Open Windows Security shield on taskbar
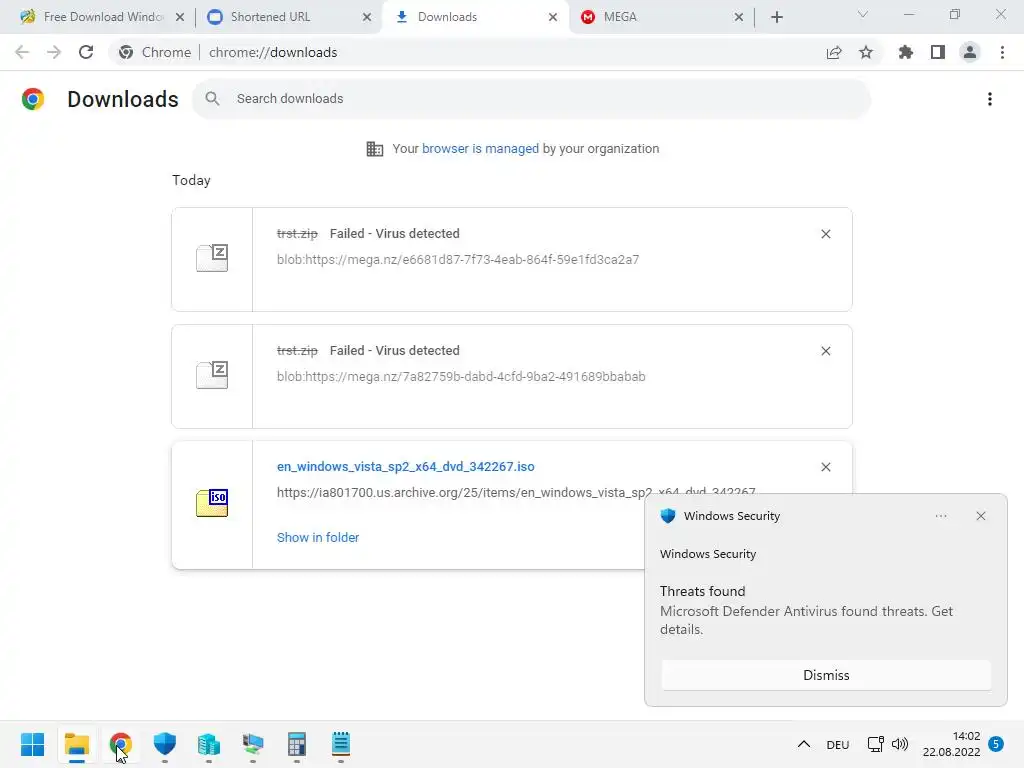Viewport: 1024px width, 768px height. coord(165,744)
